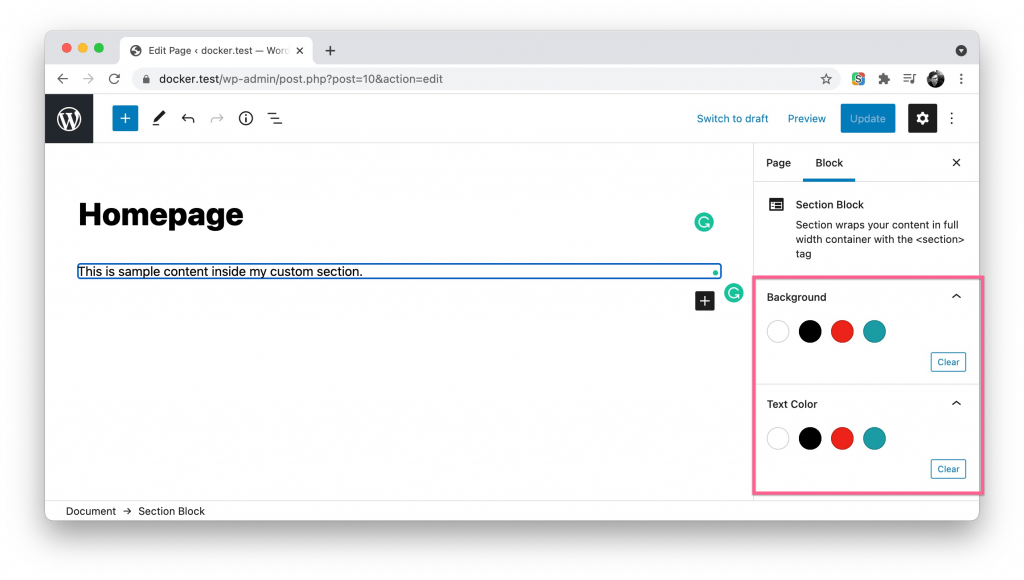
Task: Open document details with the info icon
Action: [246, 118]
